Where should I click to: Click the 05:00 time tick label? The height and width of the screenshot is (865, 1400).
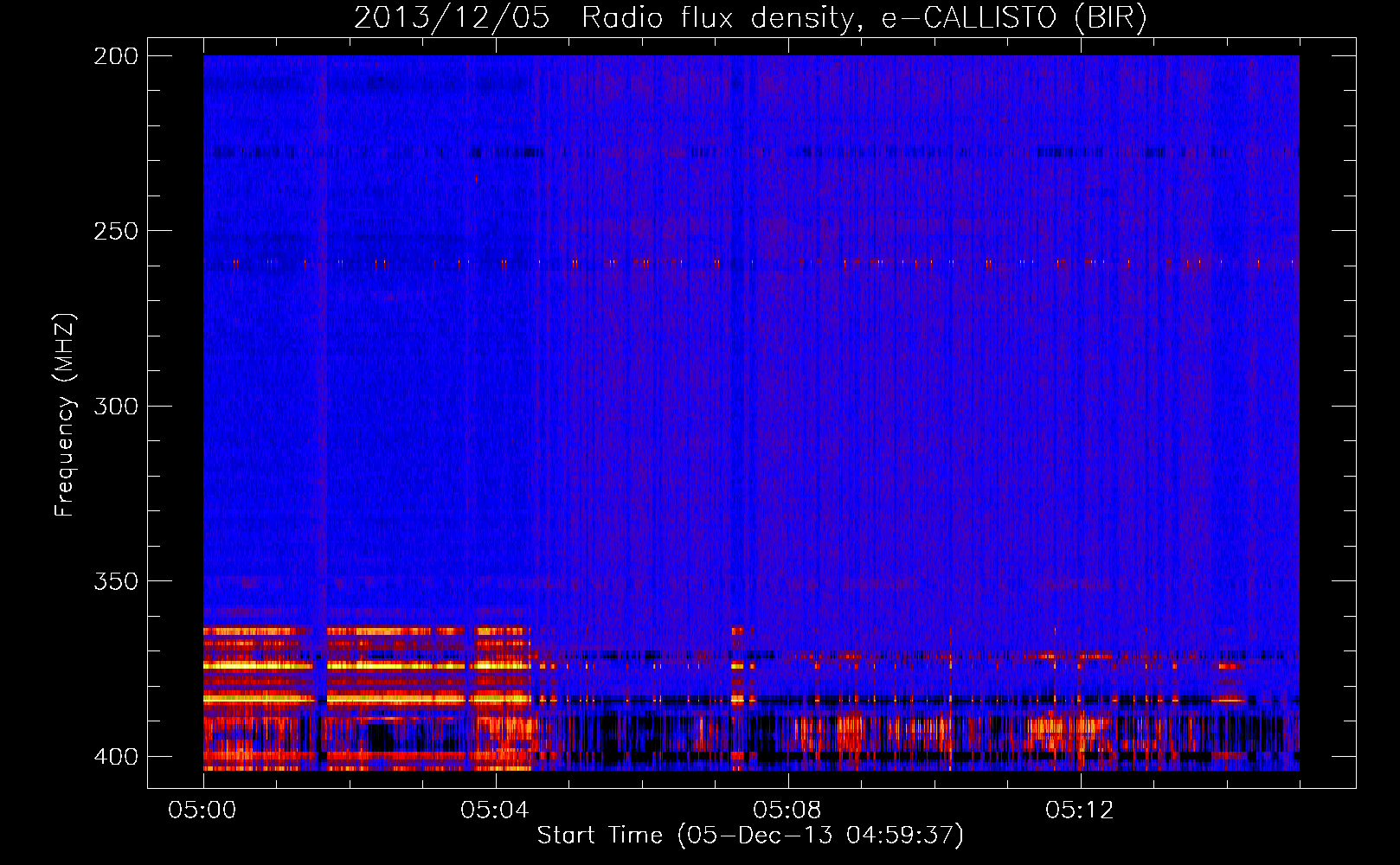[202, 811]
